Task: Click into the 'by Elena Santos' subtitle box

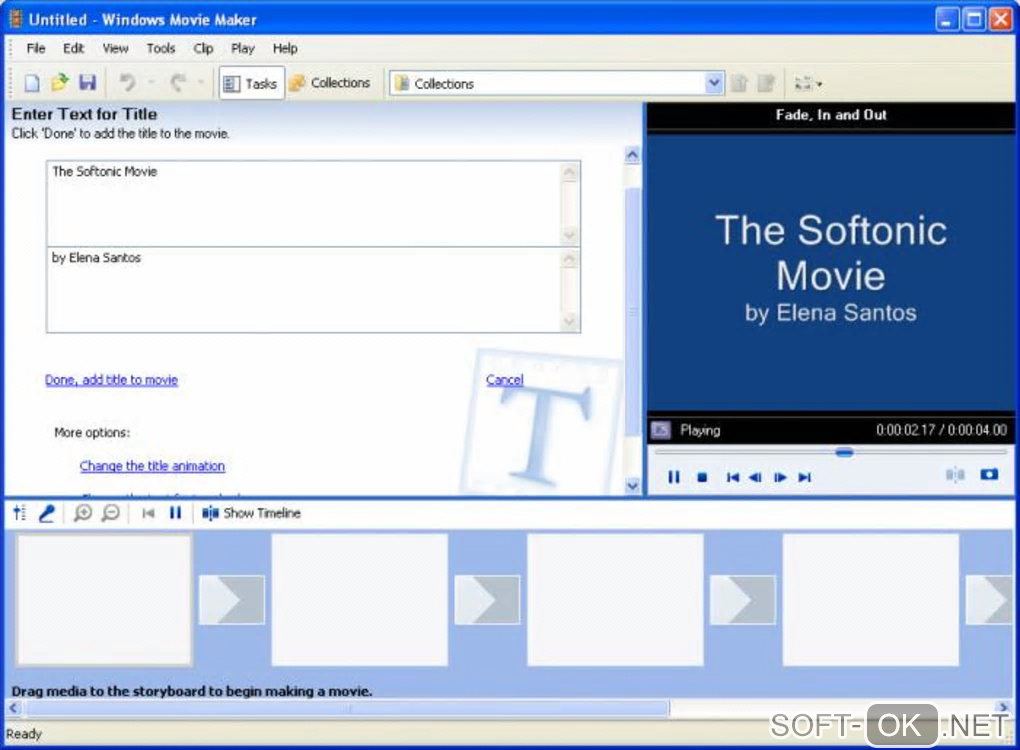Action: click(x=303, y=290)
